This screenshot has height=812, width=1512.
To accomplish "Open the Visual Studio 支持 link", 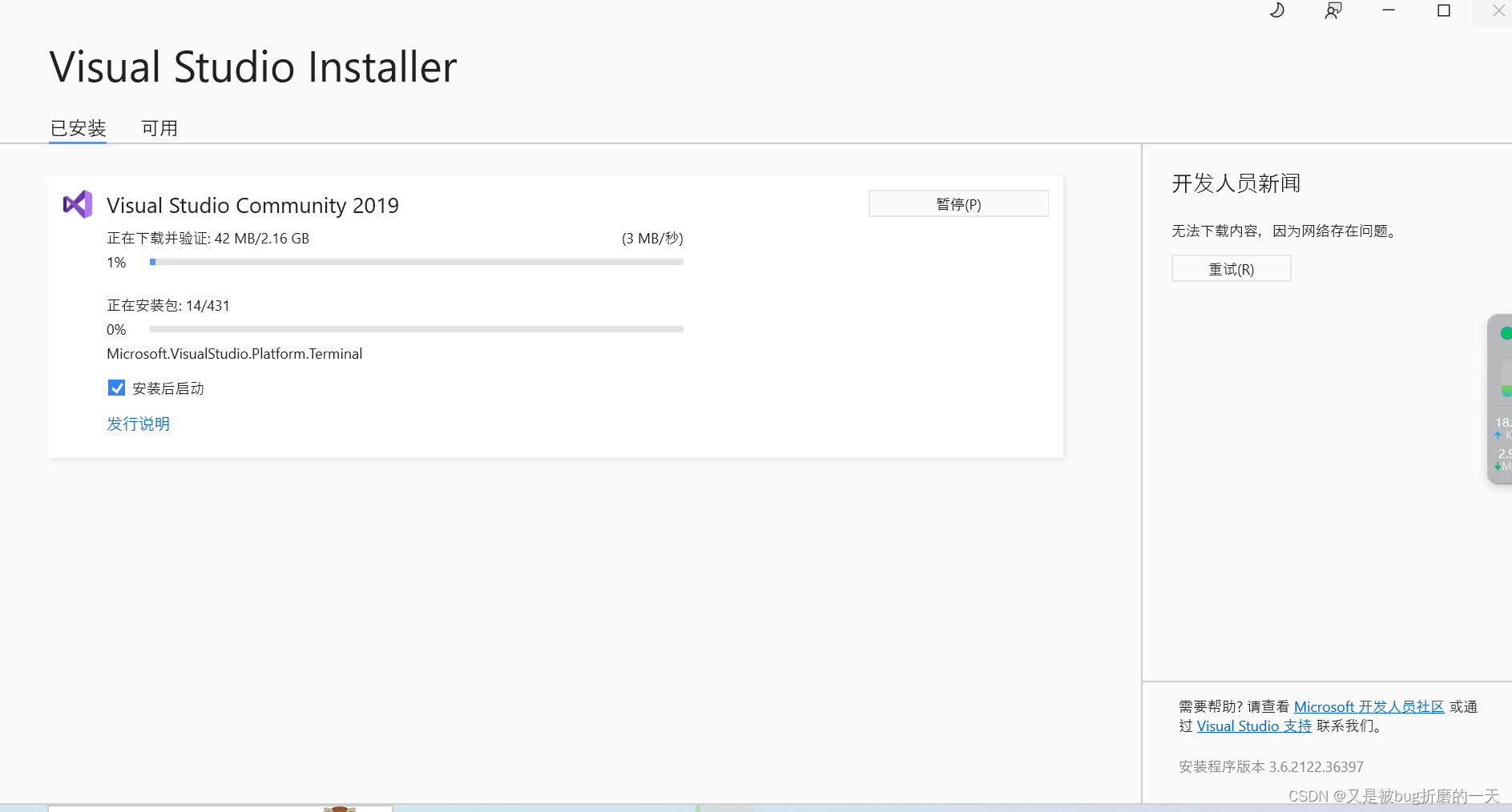I will (1253, 726).
